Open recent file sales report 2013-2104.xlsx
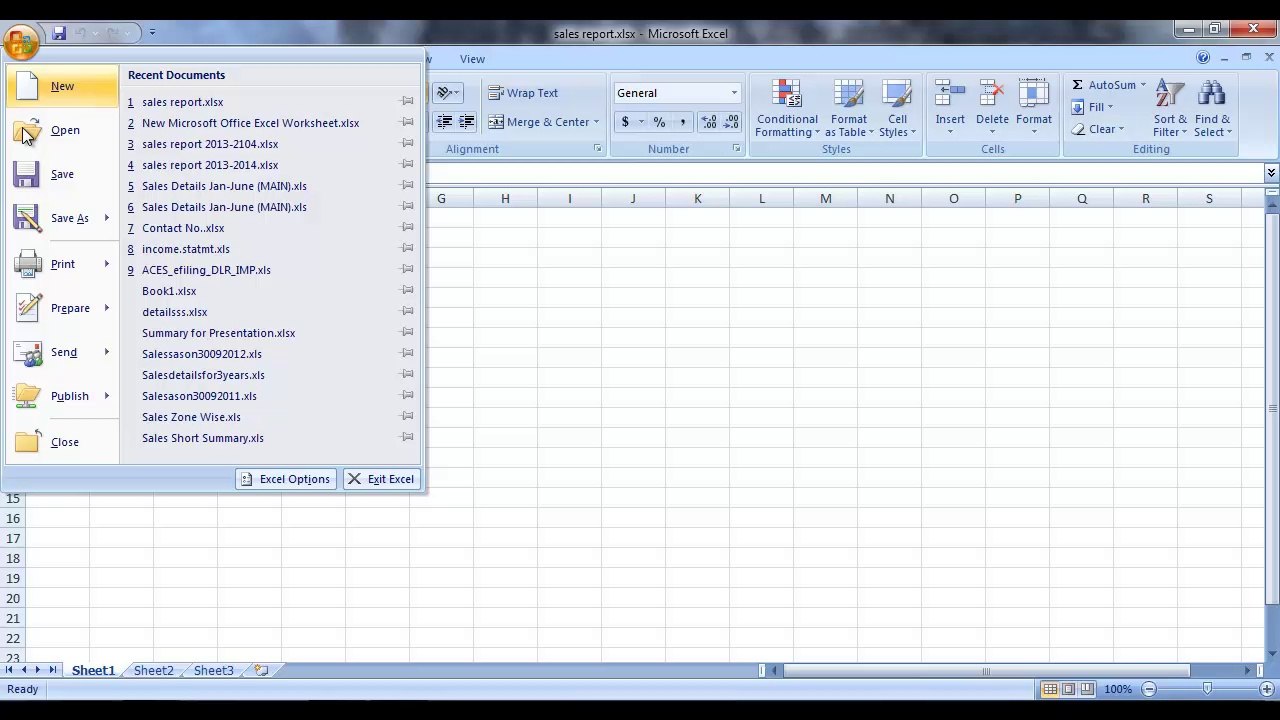 (210, 144)
